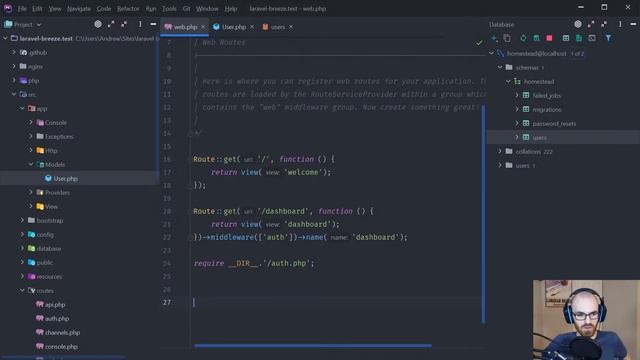
Task: Add new data source plus icon
Action: point(494,38)
